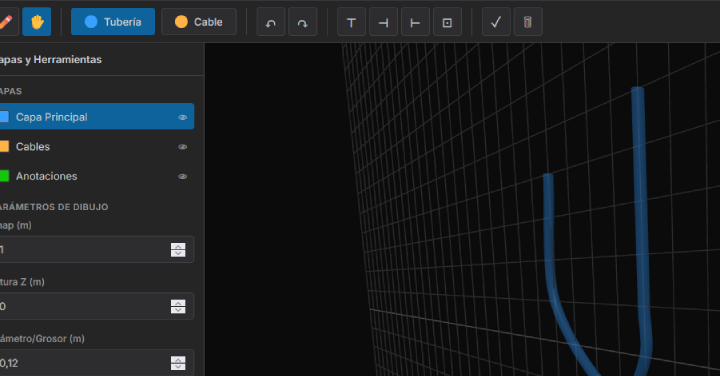The image size is (720, 376).
Task: Choose the Tubería drawing mode
Action: click(113, 22)
